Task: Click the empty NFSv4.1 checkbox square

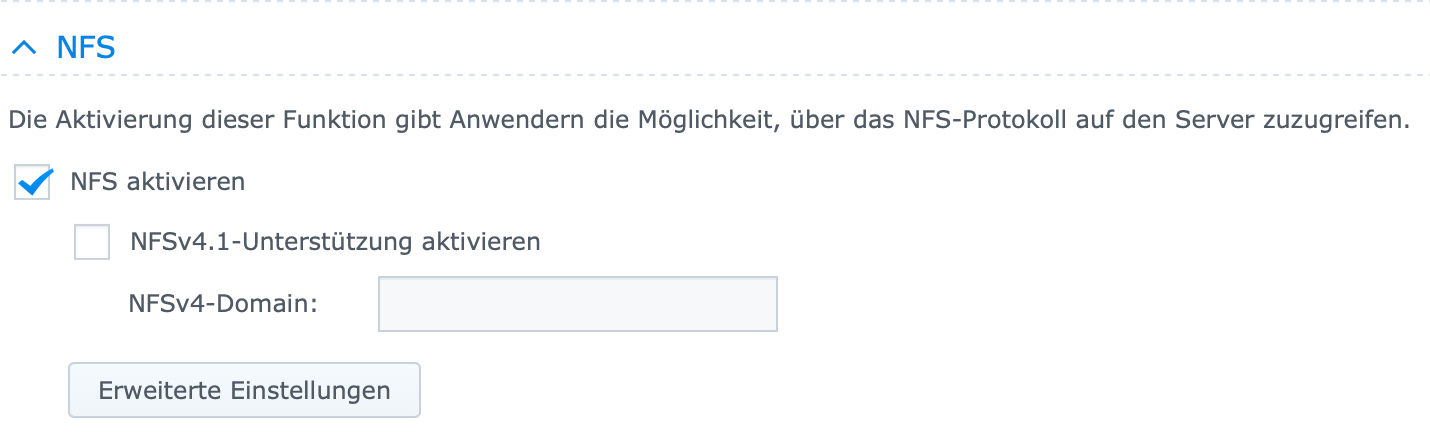Action: coord(92,242)
